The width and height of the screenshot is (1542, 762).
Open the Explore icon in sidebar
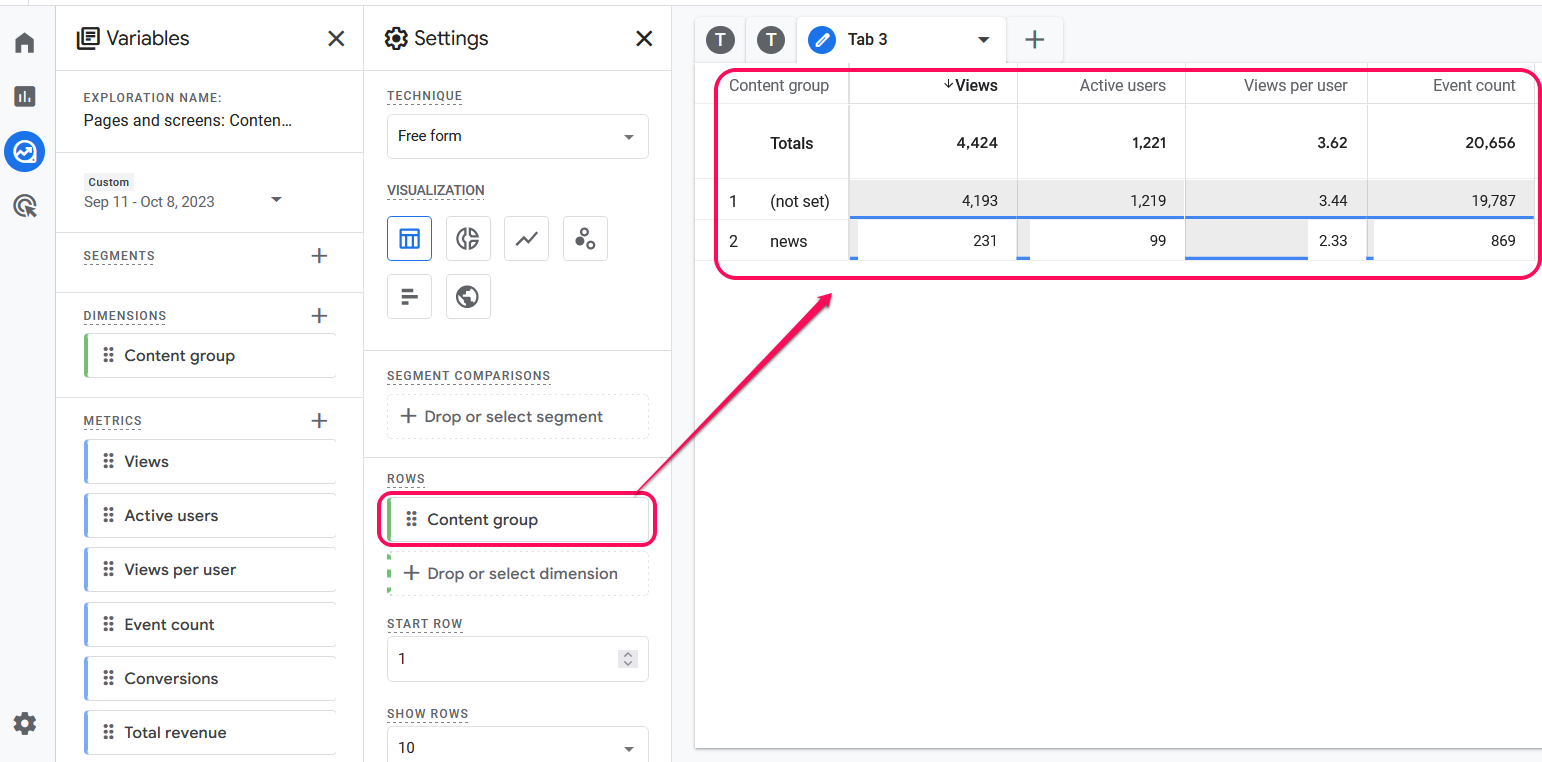(25, 152)
